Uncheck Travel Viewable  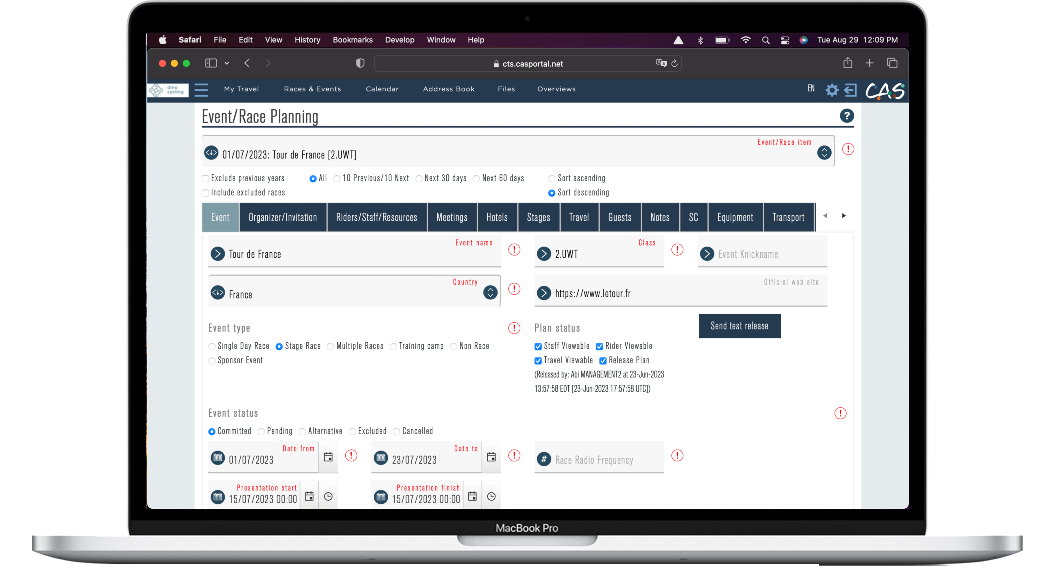pyautogui.click(x=538, y=360)
